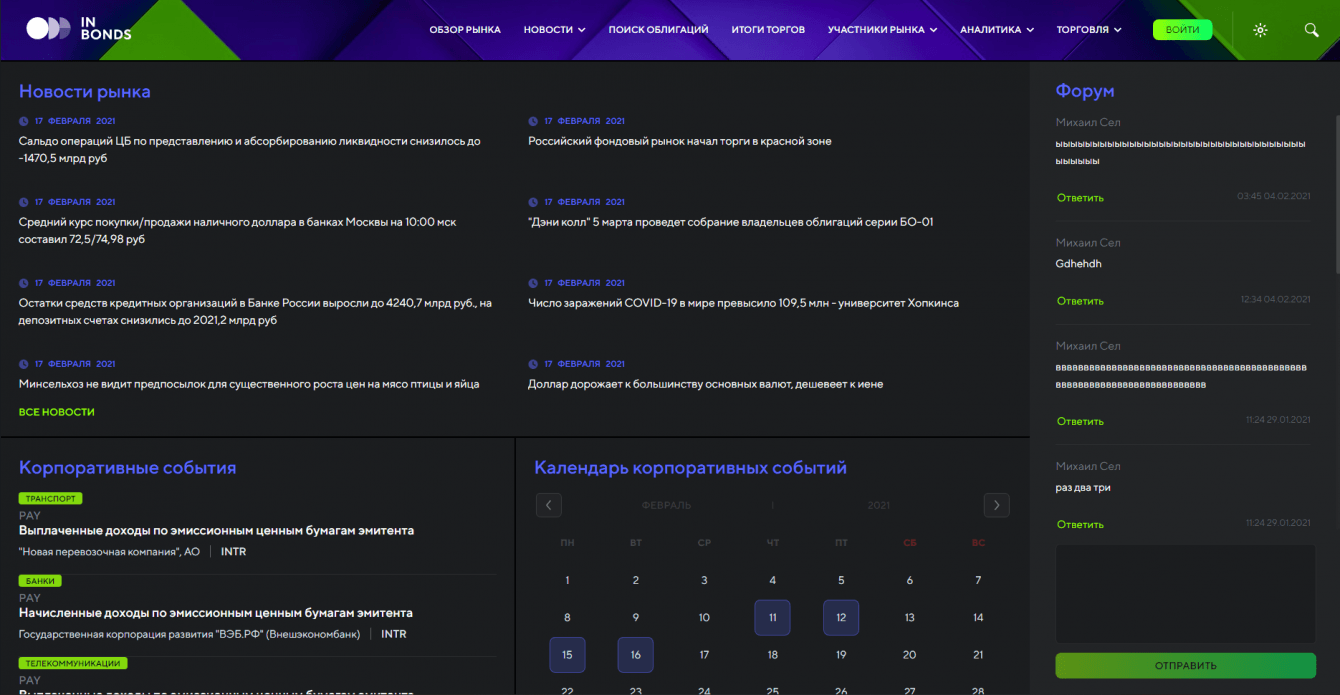Open the search magnifier icon
The height and width of the screenshot is (695, 1340).
coord(1312,30)
